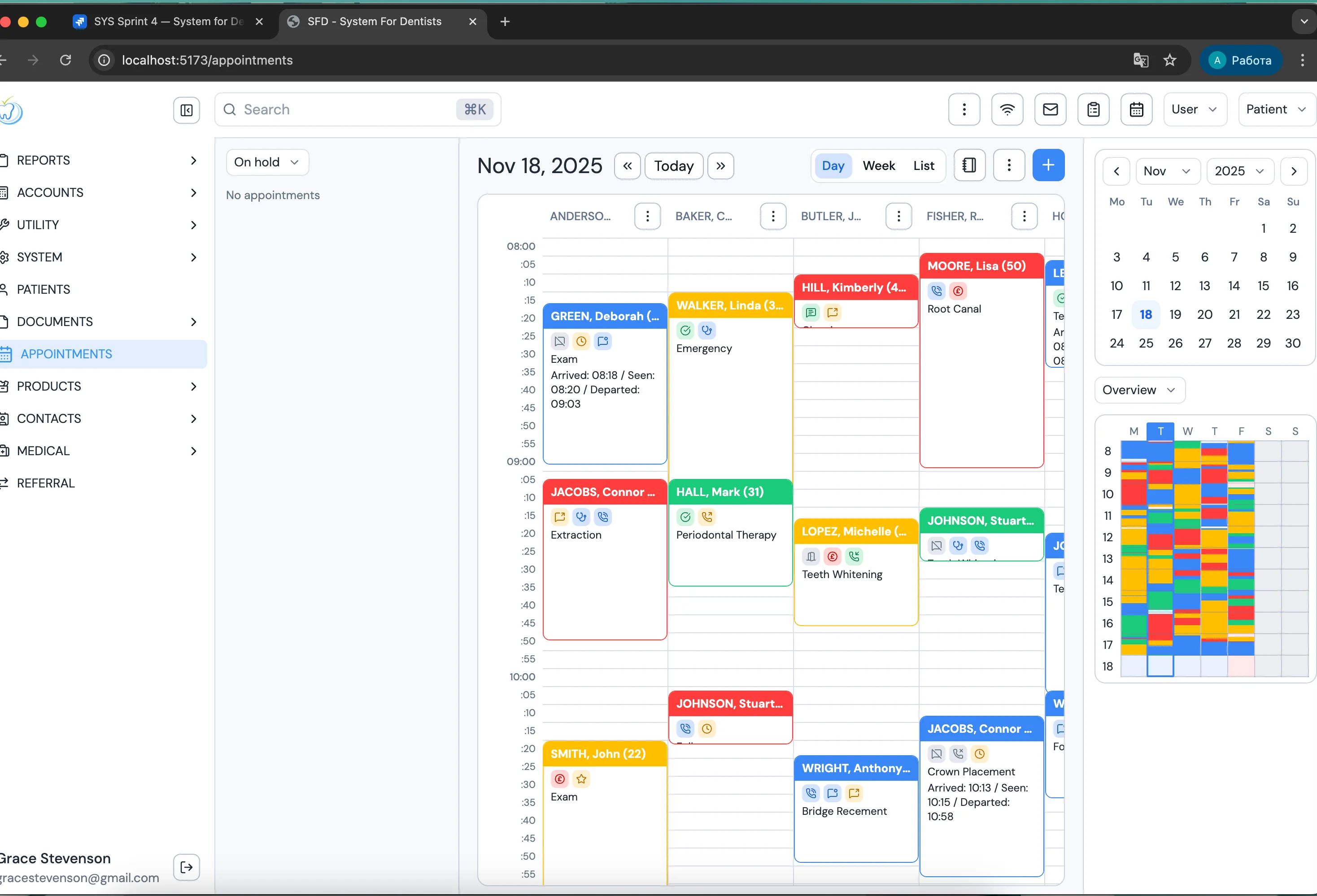Open the calendar icon in top toolbar
Viewport: 1317px width, 896px height.
1136,109
